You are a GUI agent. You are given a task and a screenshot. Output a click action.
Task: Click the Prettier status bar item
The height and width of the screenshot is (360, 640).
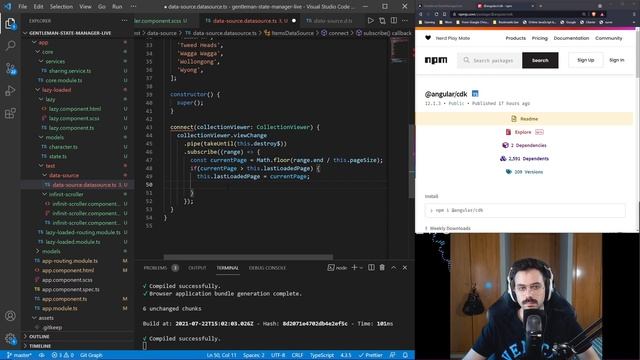[x=370, y=355]
